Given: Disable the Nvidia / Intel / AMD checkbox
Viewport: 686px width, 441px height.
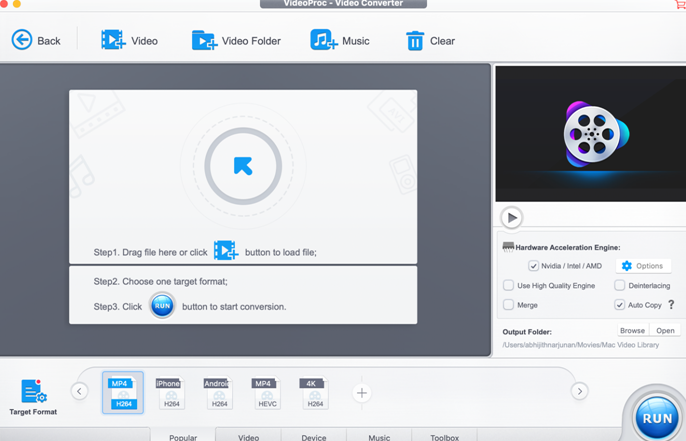Looking at the screenshot, I should [534, 266].
